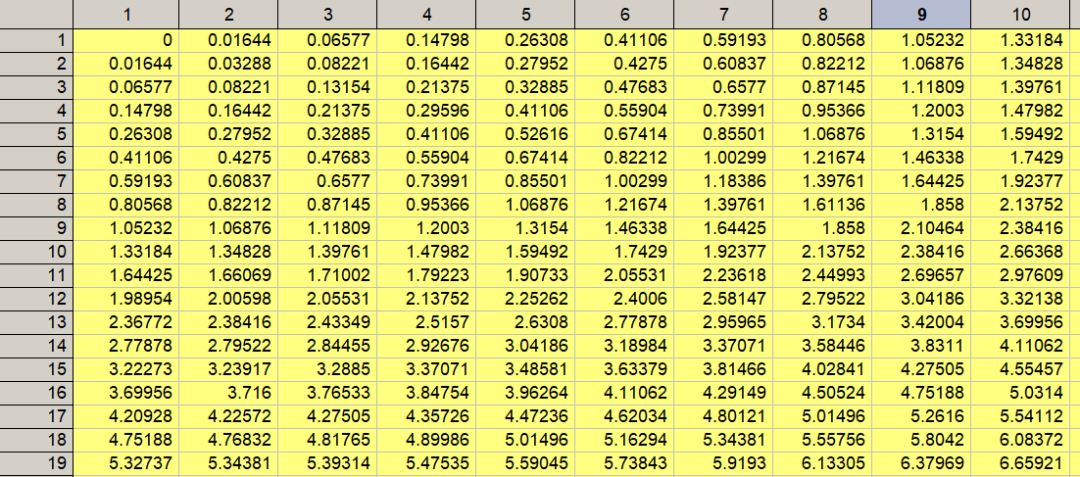1080x477 pixels.
Task: Click cell 0.52616 in row 5
Action: click(x=525, y=134)
